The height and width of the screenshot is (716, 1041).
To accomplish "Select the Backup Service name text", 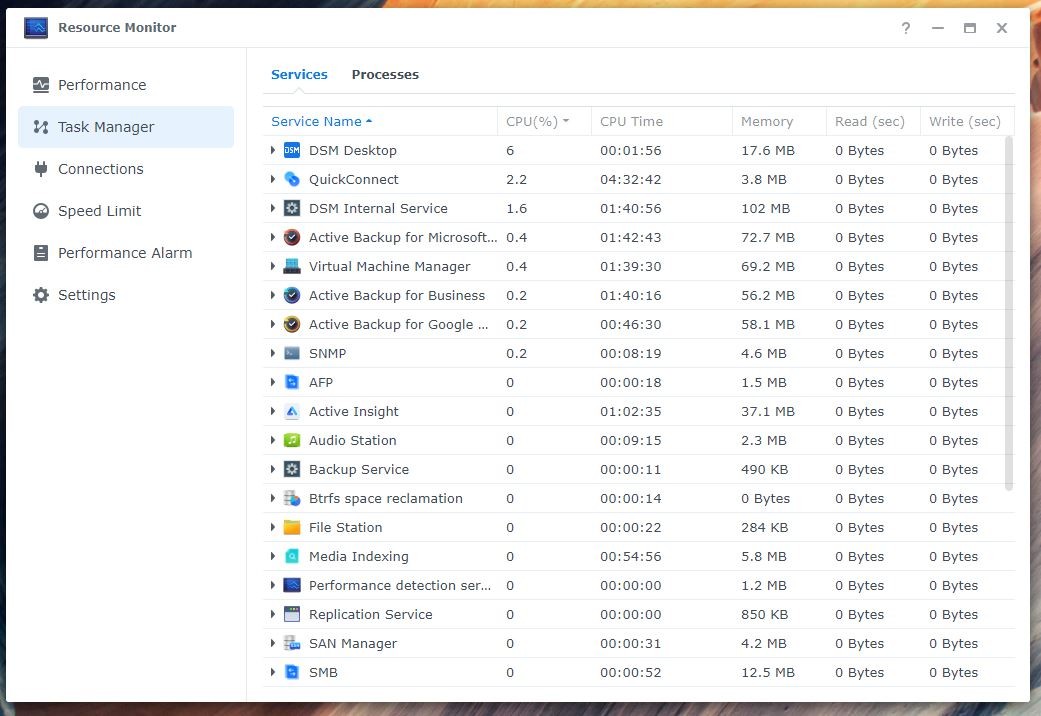I will (x=359, y=470).
